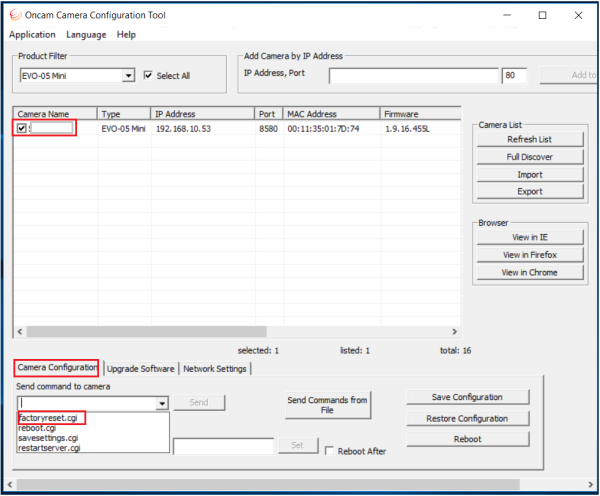Click the port field showing 80
The width and height of the screenshot is (600, 496).
pos(514,76)
